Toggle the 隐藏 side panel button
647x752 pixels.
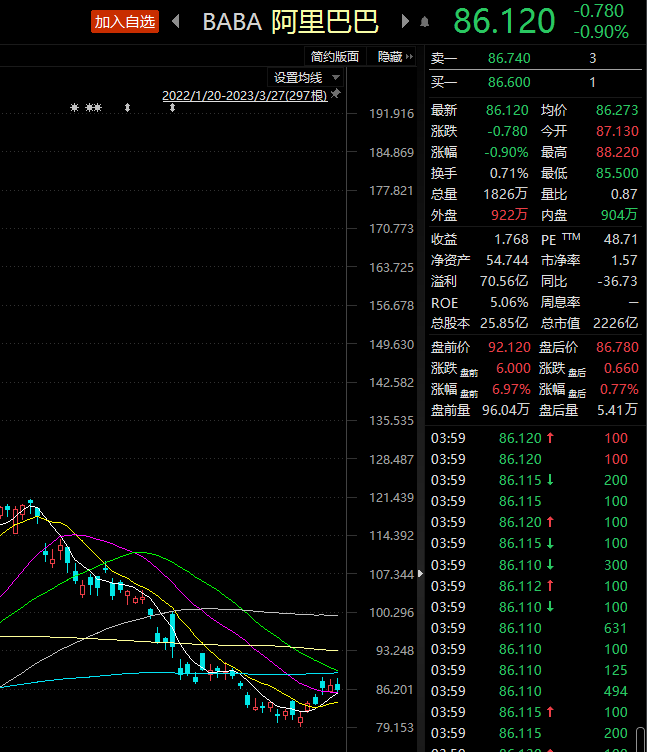(395, 57)
